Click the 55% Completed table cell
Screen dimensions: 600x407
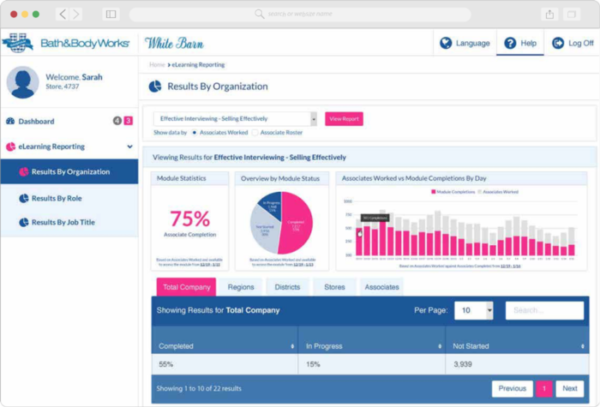pos(225,364)
